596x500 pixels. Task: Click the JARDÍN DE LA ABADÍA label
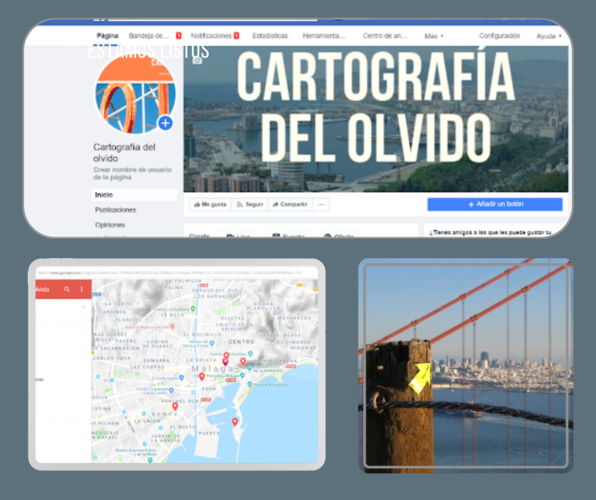(165, 438)
